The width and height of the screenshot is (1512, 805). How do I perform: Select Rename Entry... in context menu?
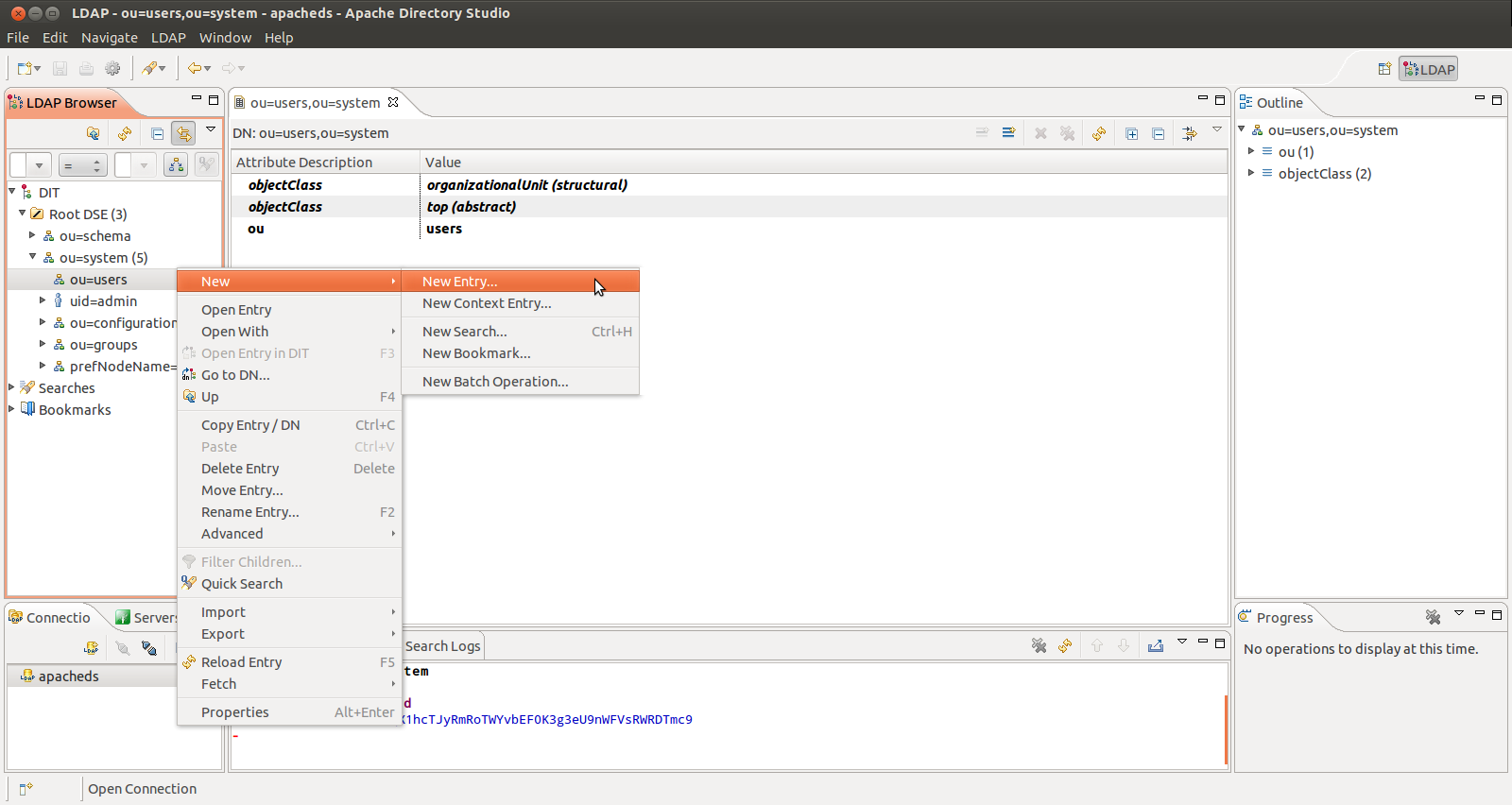[x=289, y=512]
